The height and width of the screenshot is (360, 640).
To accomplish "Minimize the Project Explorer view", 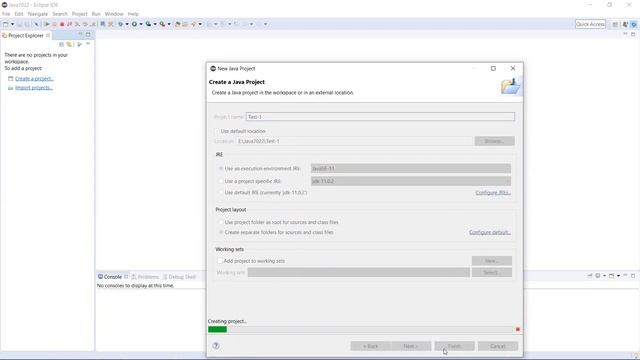I will 80,34.
